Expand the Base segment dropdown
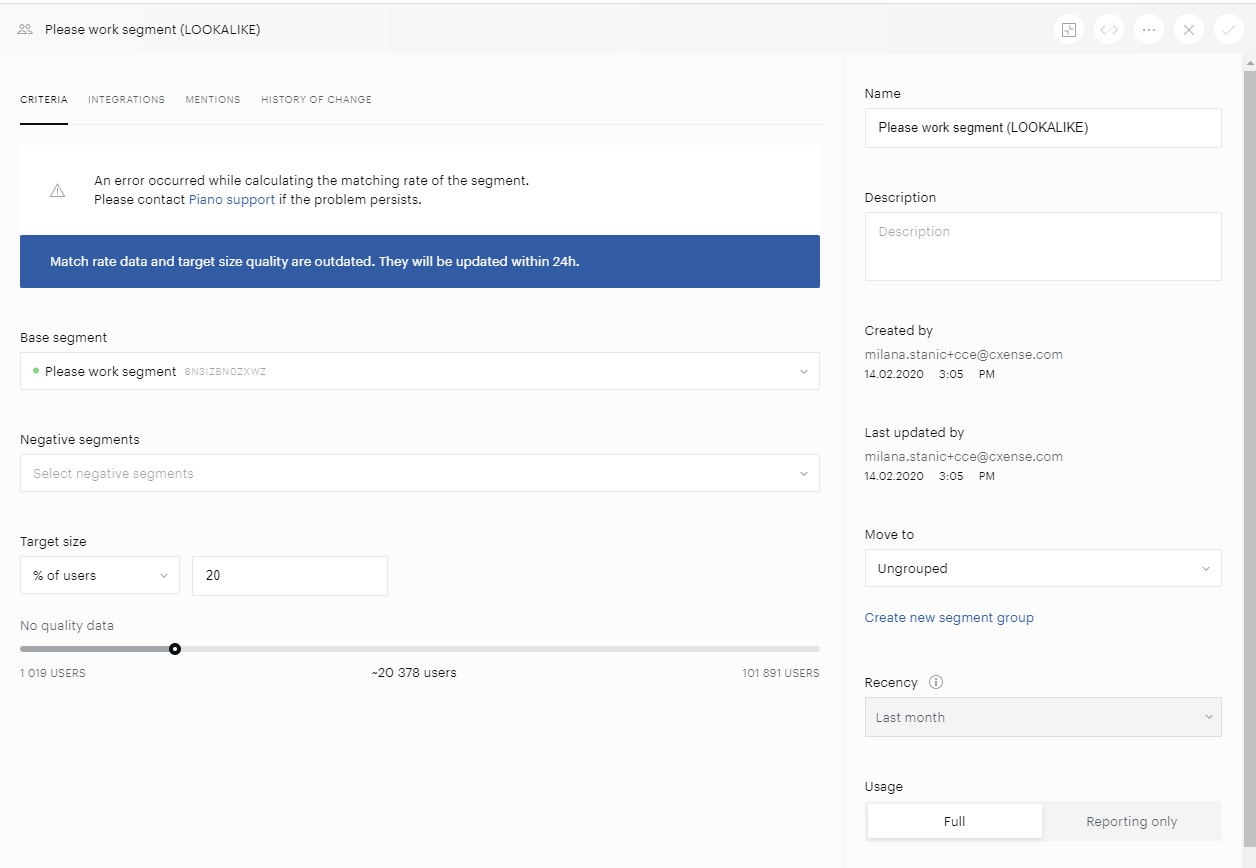 (x=420, y=371)
